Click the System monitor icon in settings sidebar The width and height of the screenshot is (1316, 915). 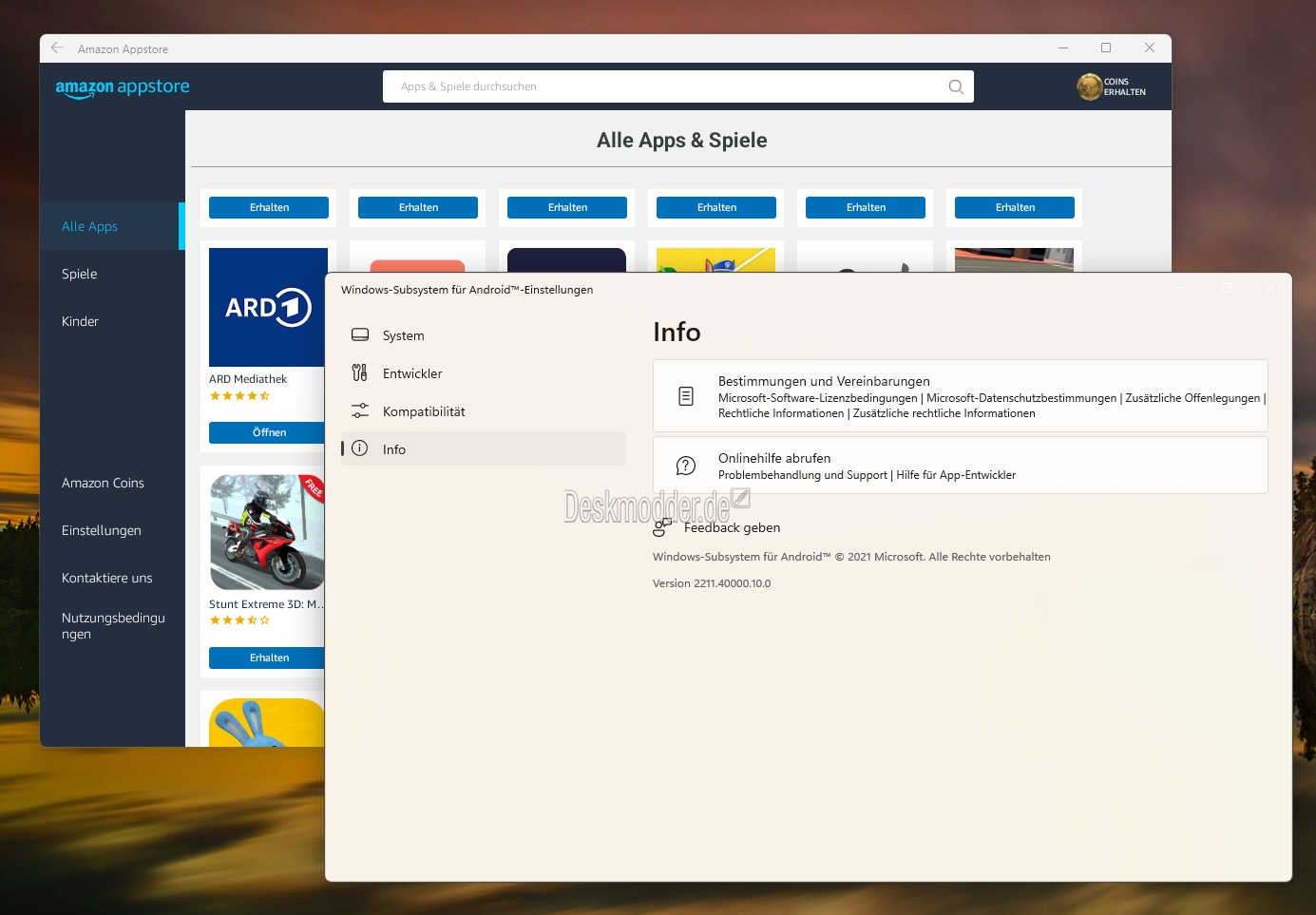[360, 334]
